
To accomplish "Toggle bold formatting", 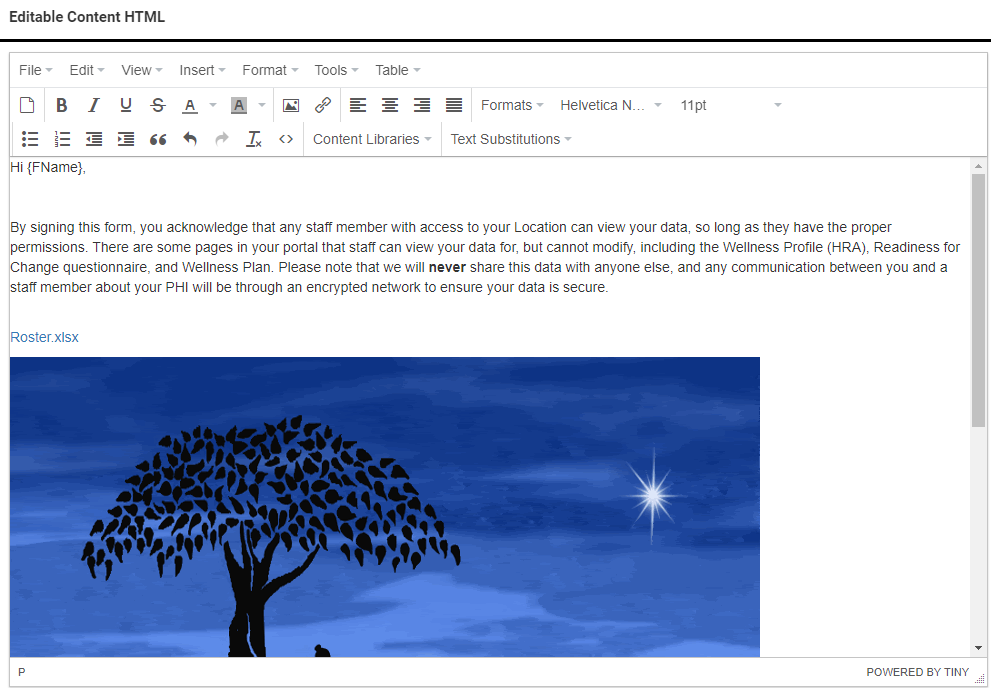I will [62, 105].
